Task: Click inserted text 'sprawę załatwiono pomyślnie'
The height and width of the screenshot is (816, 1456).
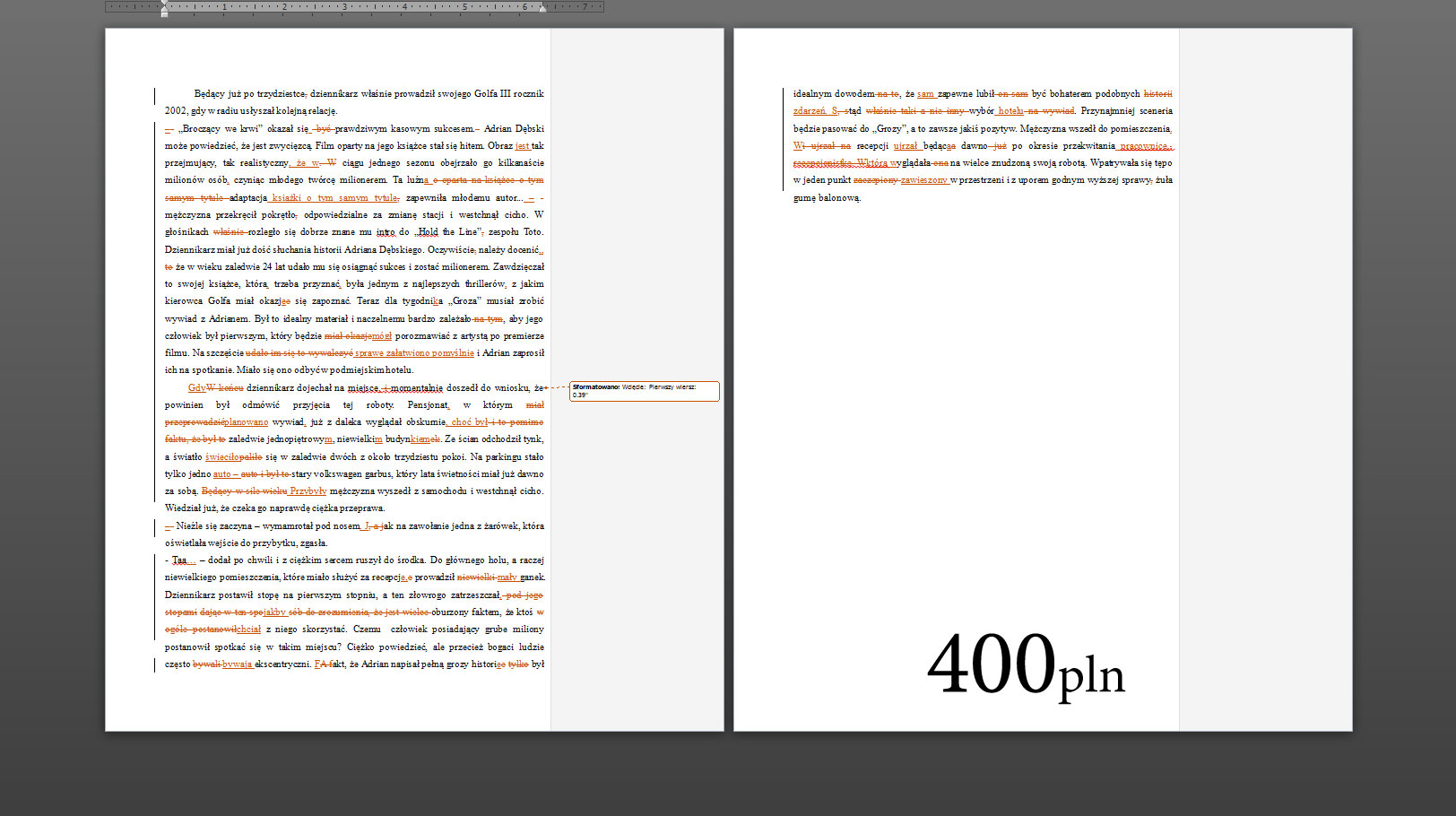Action: click(x=414, y=353)
